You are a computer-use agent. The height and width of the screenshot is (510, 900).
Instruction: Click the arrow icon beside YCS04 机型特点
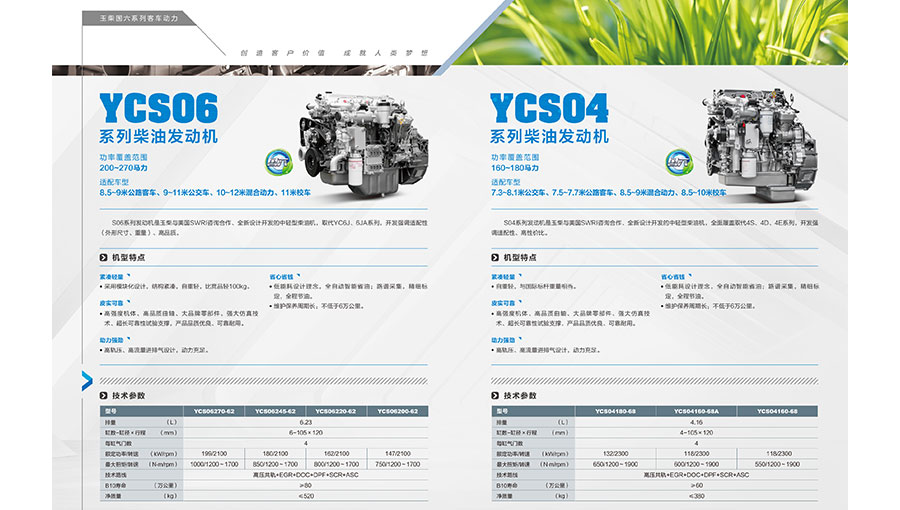(x=495, y=258)
